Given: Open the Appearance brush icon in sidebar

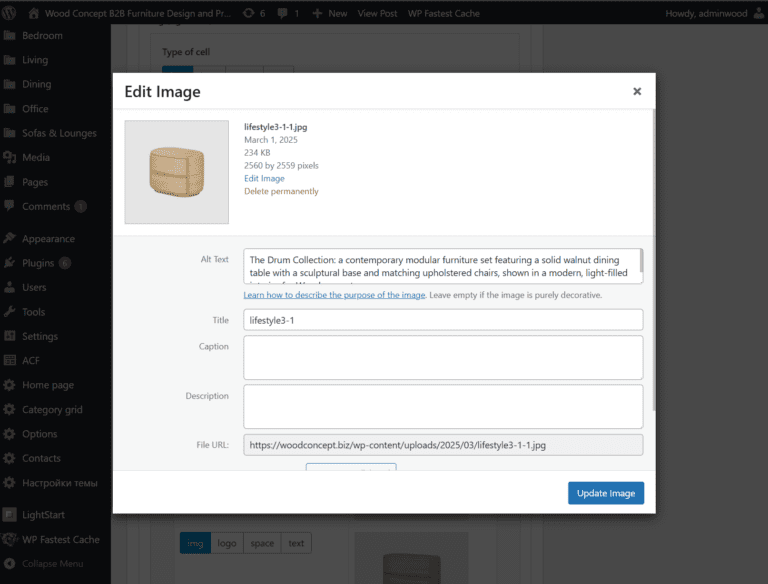Looking at the screenshot, I should (10, 239).
